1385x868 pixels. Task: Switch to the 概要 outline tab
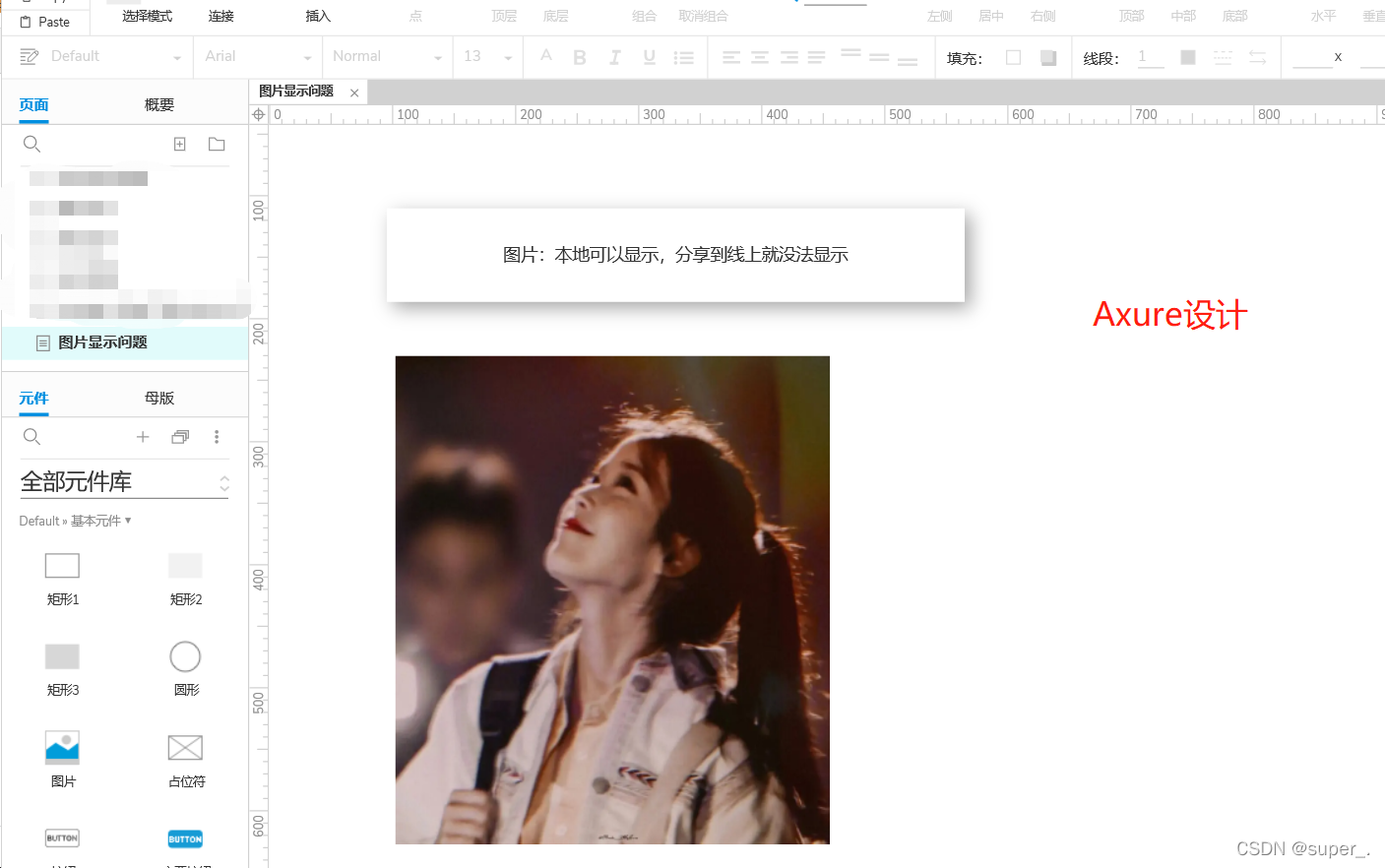click(158, 104)
